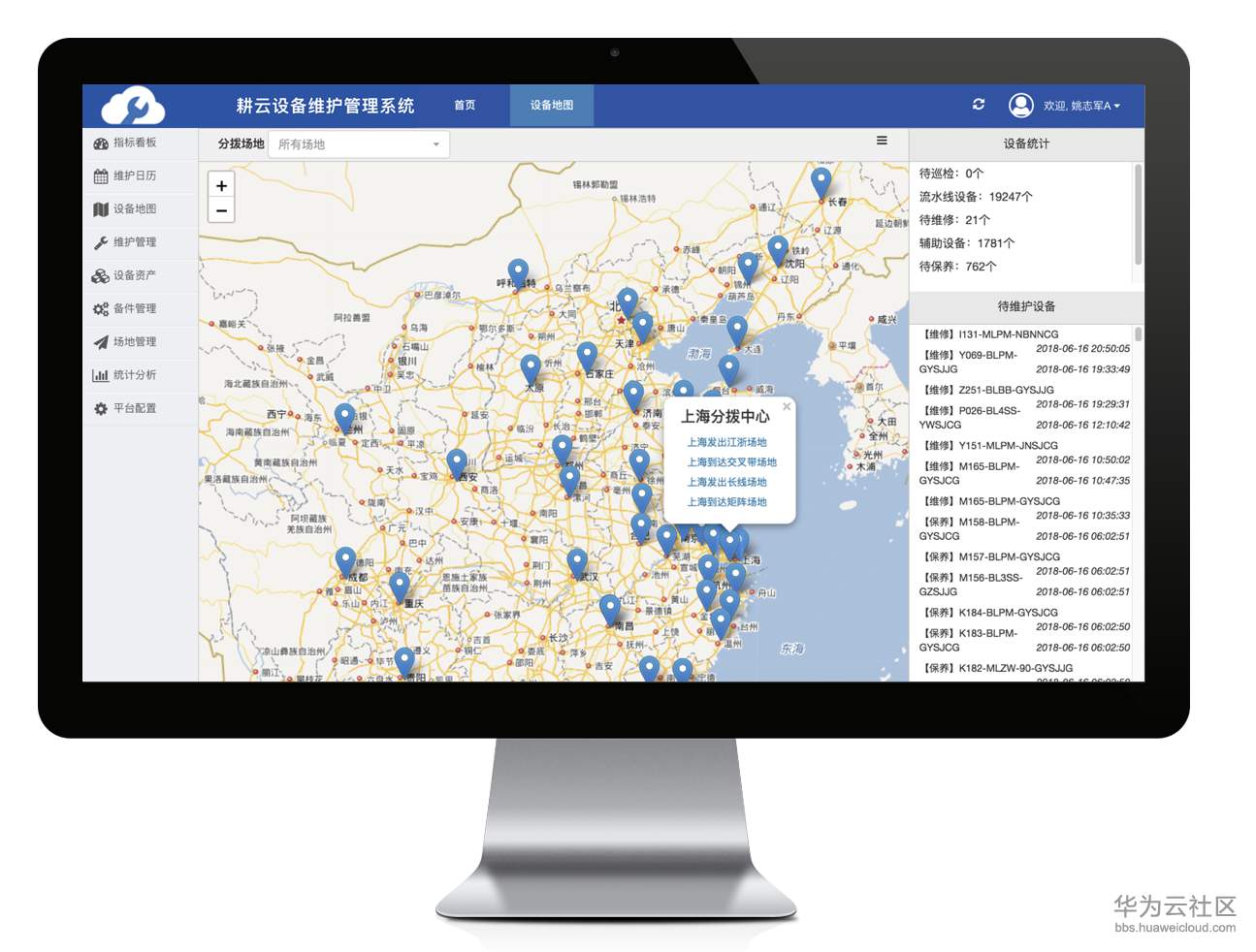Open the 上海发出江浙场地 link
The height and width of the screenshot is (952, 1256).
[x=725, y=442]
